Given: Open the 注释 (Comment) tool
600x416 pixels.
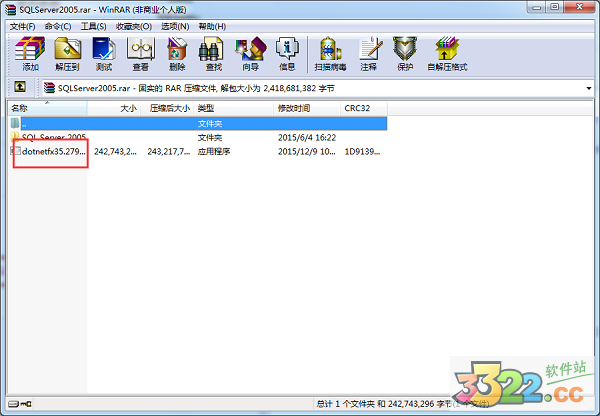Looking at the screenshot, I should click(x=369, y=54).
